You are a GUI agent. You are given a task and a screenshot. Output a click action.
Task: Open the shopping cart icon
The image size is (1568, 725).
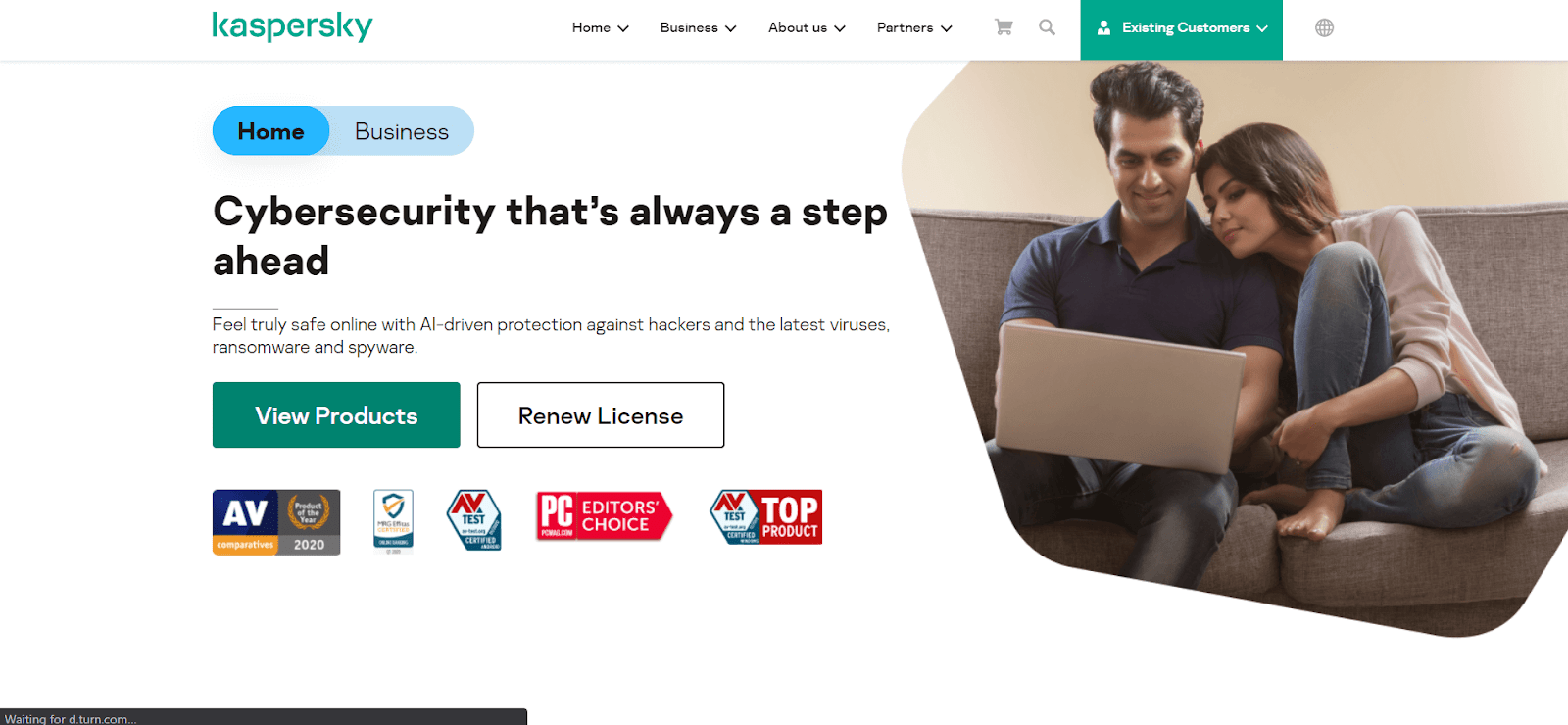[1004, 27]
